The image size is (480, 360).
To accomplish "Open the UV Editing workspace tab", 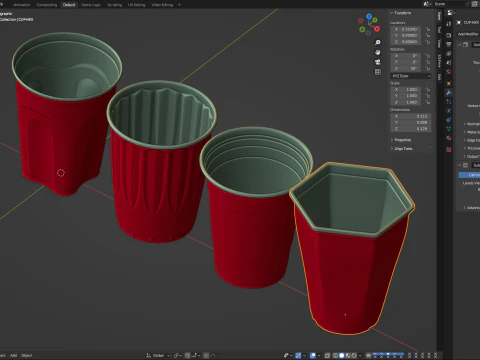I will (137, 5).
